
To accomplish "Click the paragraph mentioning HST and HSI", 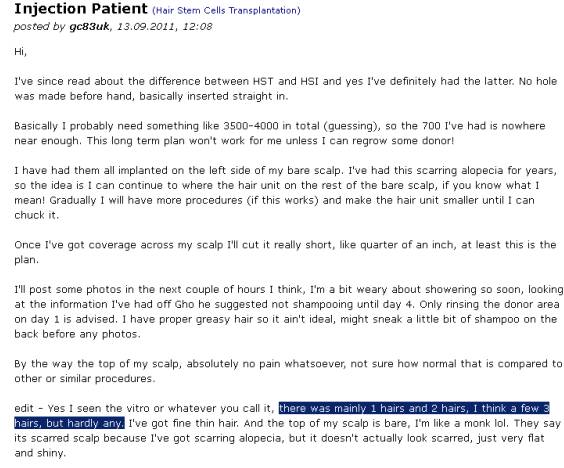I will [286, 88].
